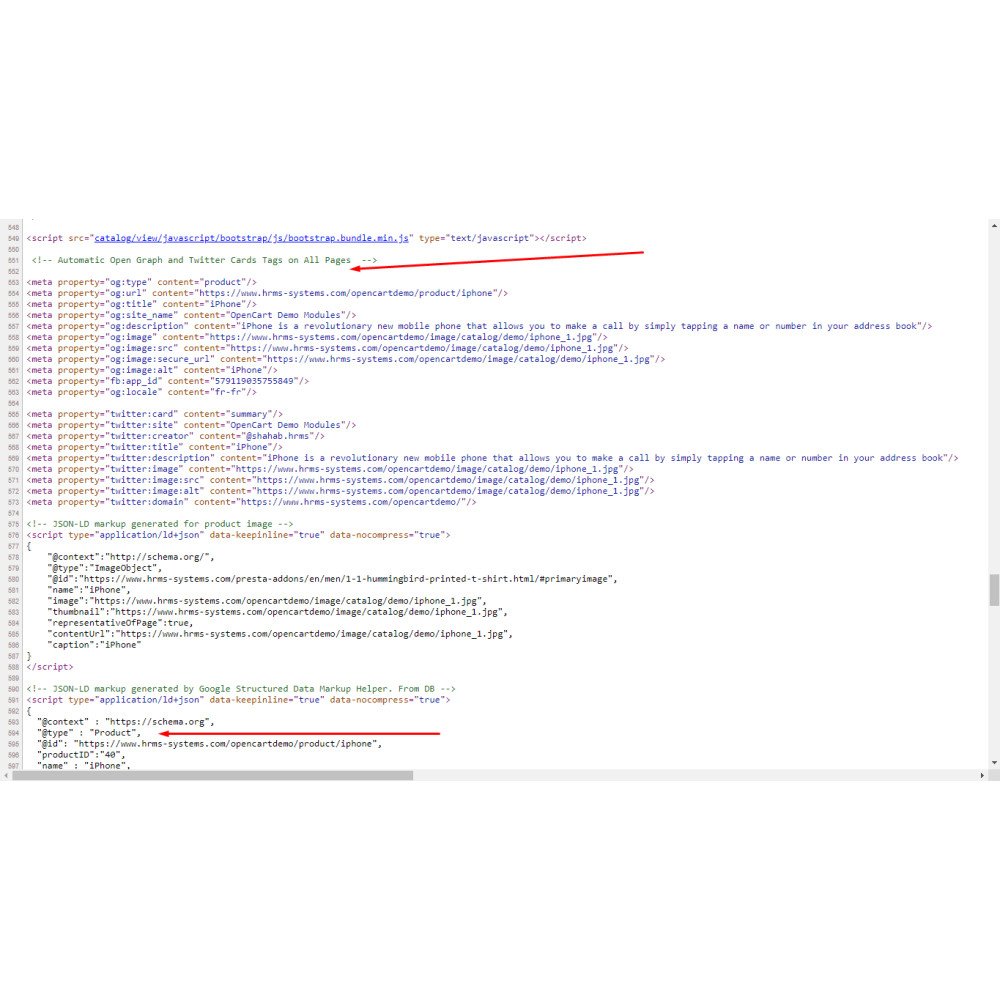Click the vertical scroll down arrow

tap(994, 763)
